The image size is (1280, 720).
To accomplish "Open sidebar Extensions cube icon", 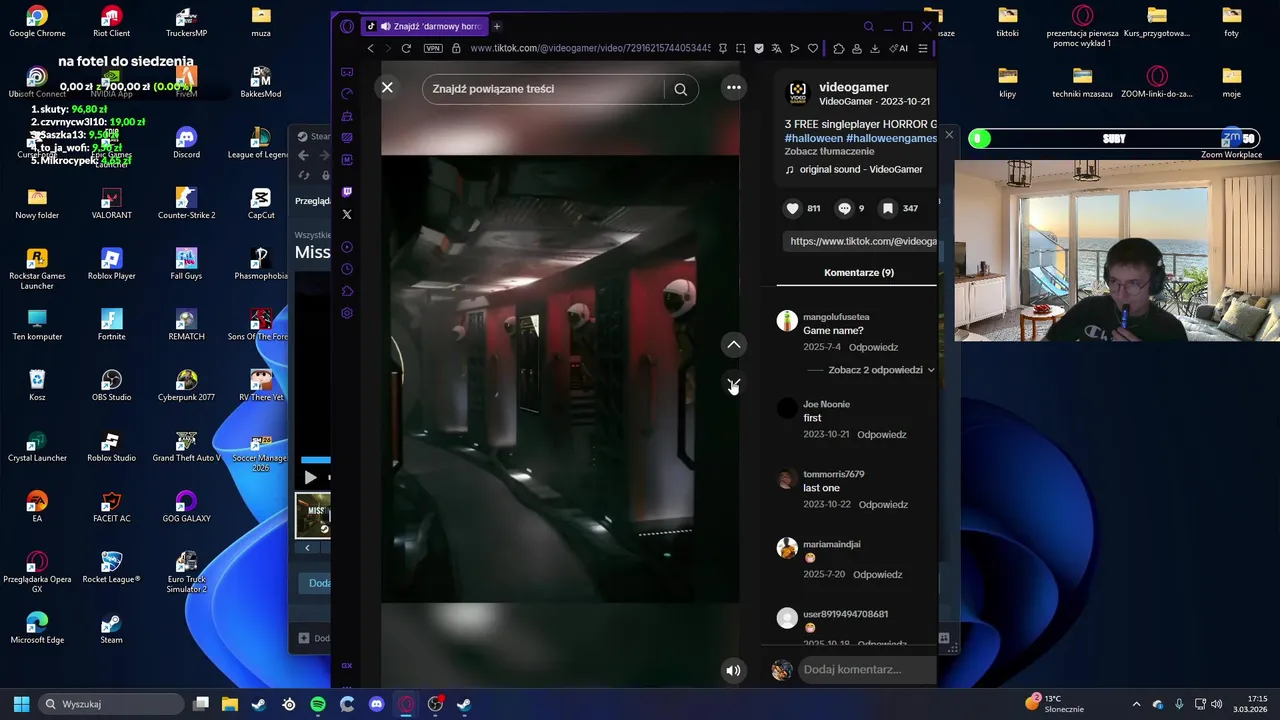I will [x=347, y=291].
